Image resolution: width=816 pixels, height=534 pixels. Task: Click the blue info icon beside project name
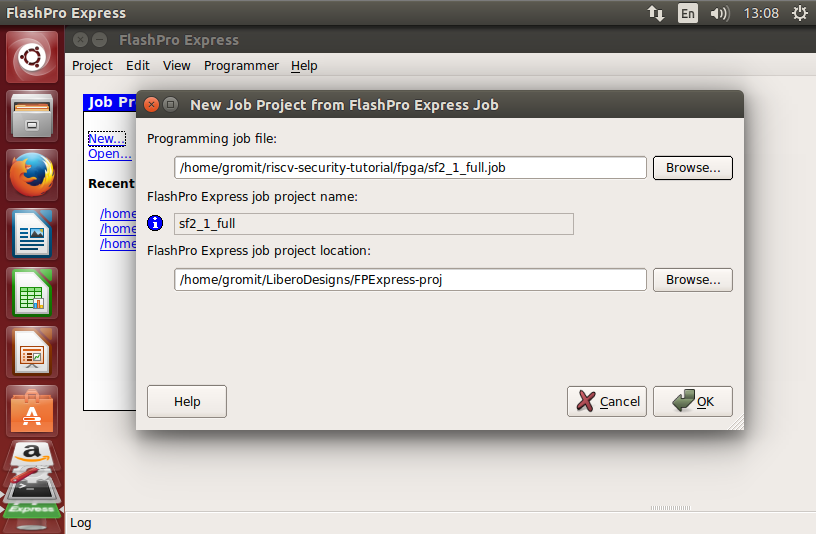click(155, 223)
